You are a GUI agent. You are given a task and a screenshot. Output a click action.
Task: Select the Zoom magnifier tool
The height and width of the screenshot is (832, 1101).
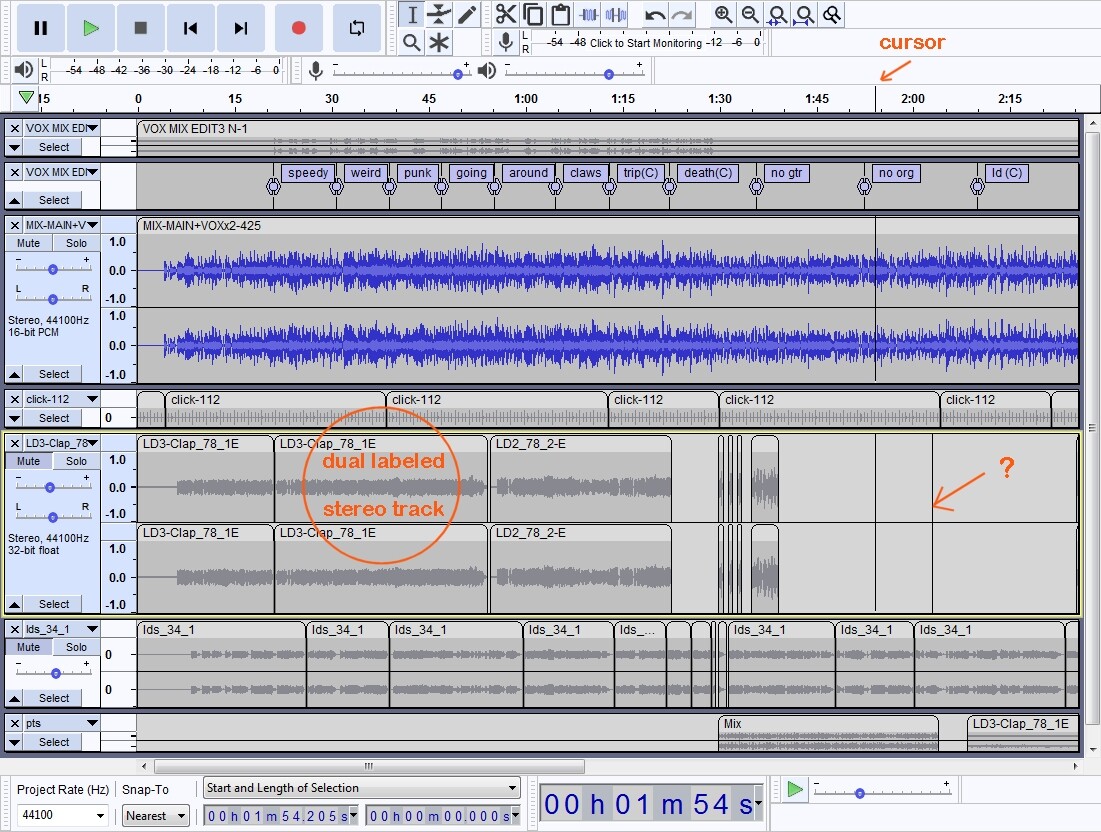pos(412,43)
